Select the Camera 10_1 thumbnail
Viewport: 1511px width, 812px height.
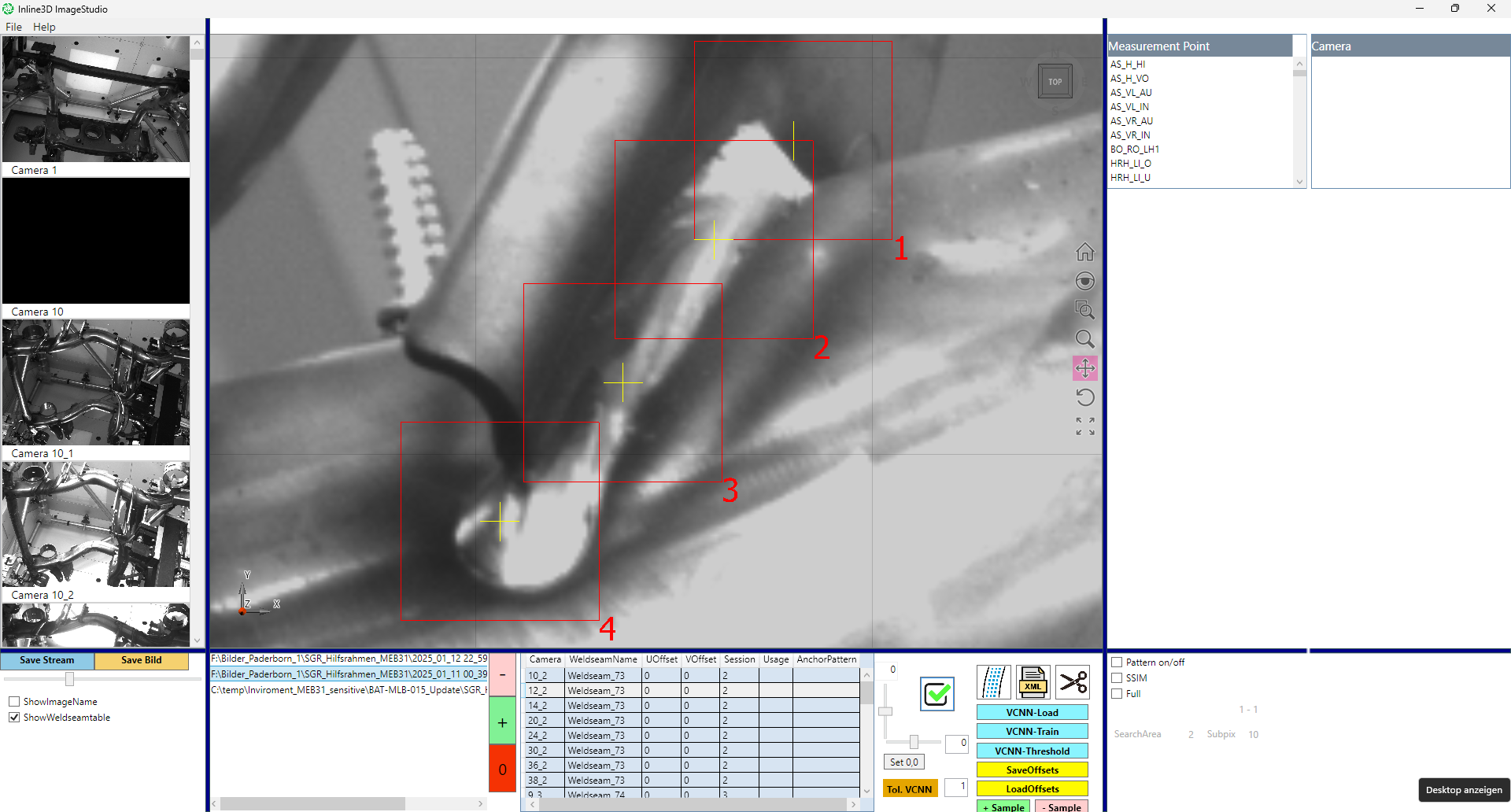[x=96, y=382]
